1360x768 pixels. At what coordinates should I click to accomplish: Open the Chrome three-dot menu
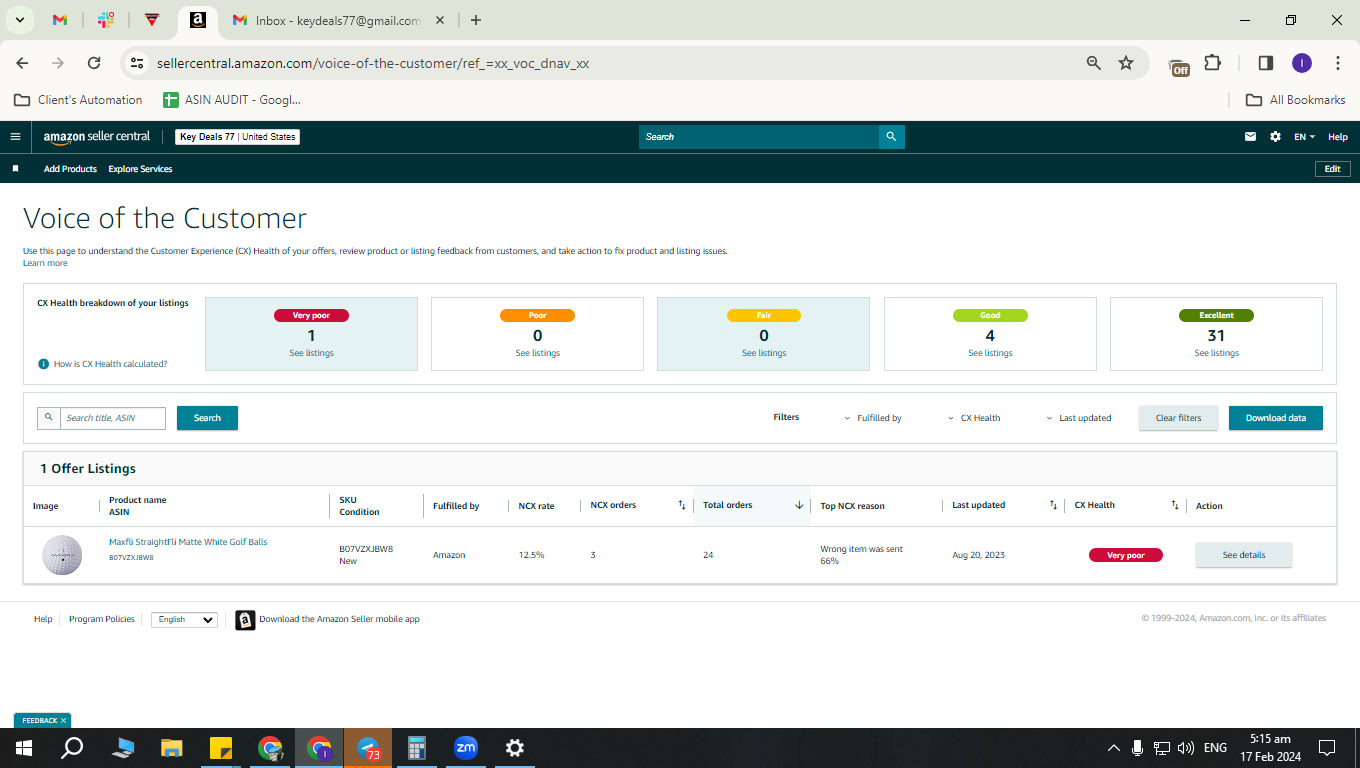pyautogui.click(x=1338, y=63)
